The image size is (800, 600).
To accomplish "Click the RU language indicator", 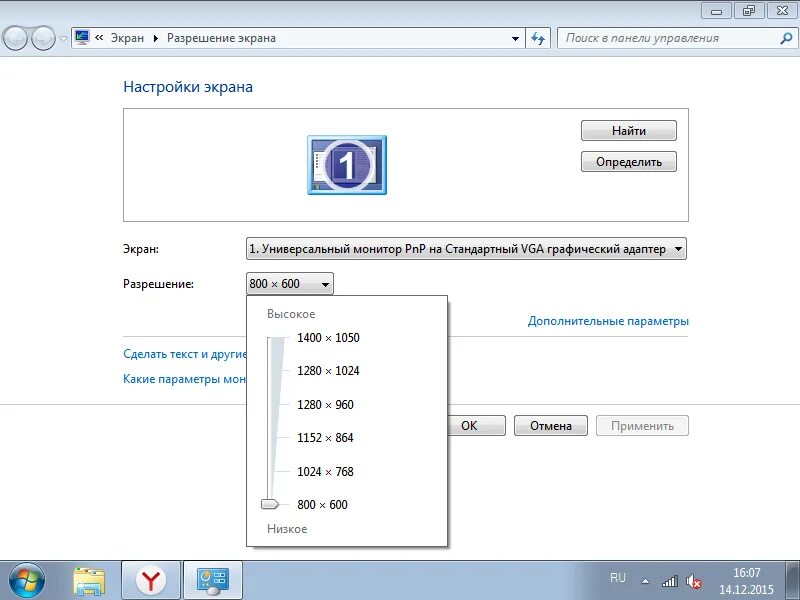I will click(x=617, y=578).
